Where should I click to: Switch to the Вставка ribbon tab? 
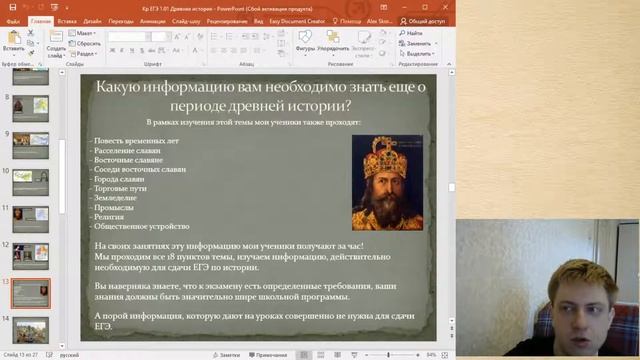[x=67, y=21]
